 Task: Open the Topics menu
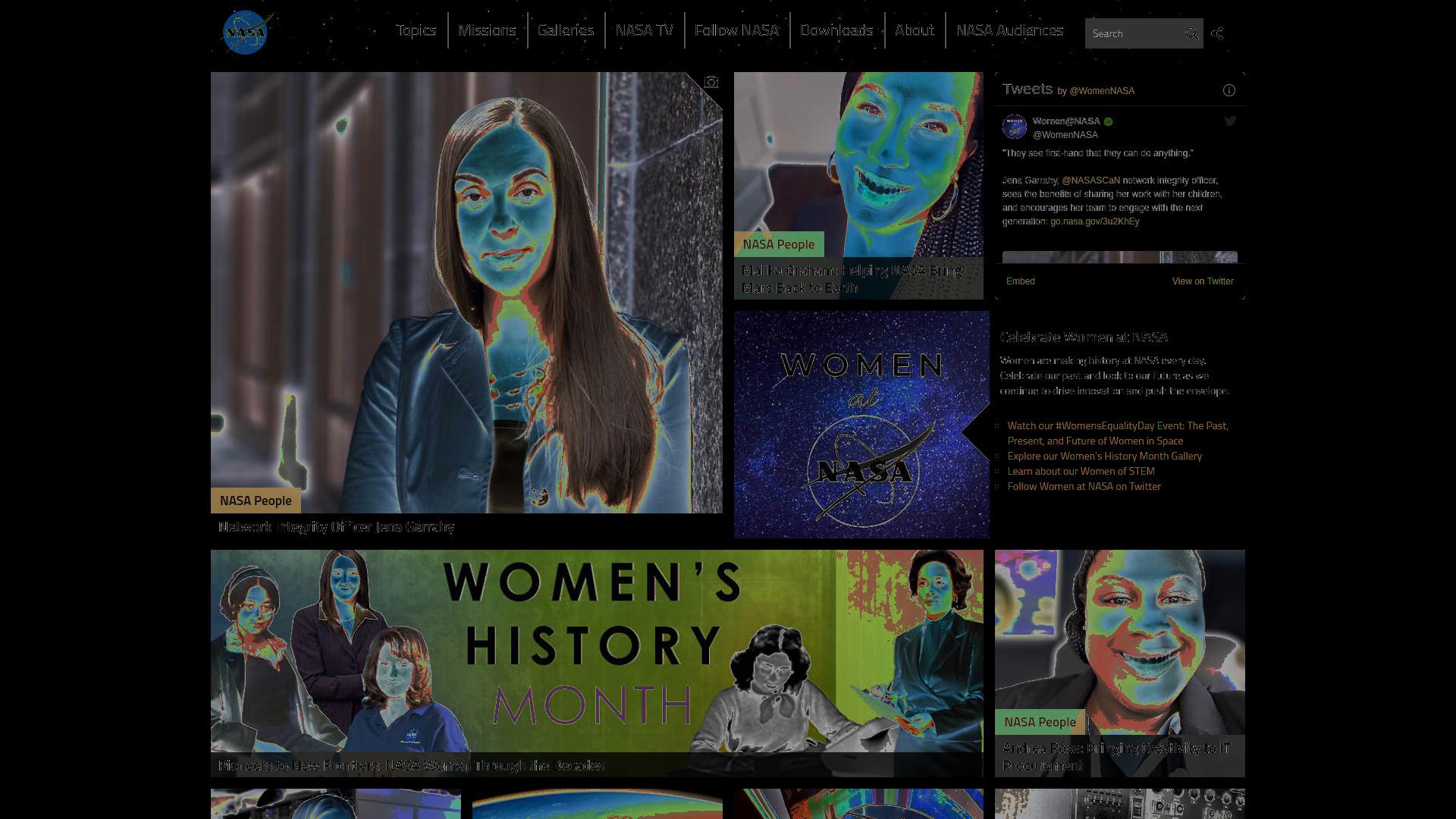click(x=416, y=30)
